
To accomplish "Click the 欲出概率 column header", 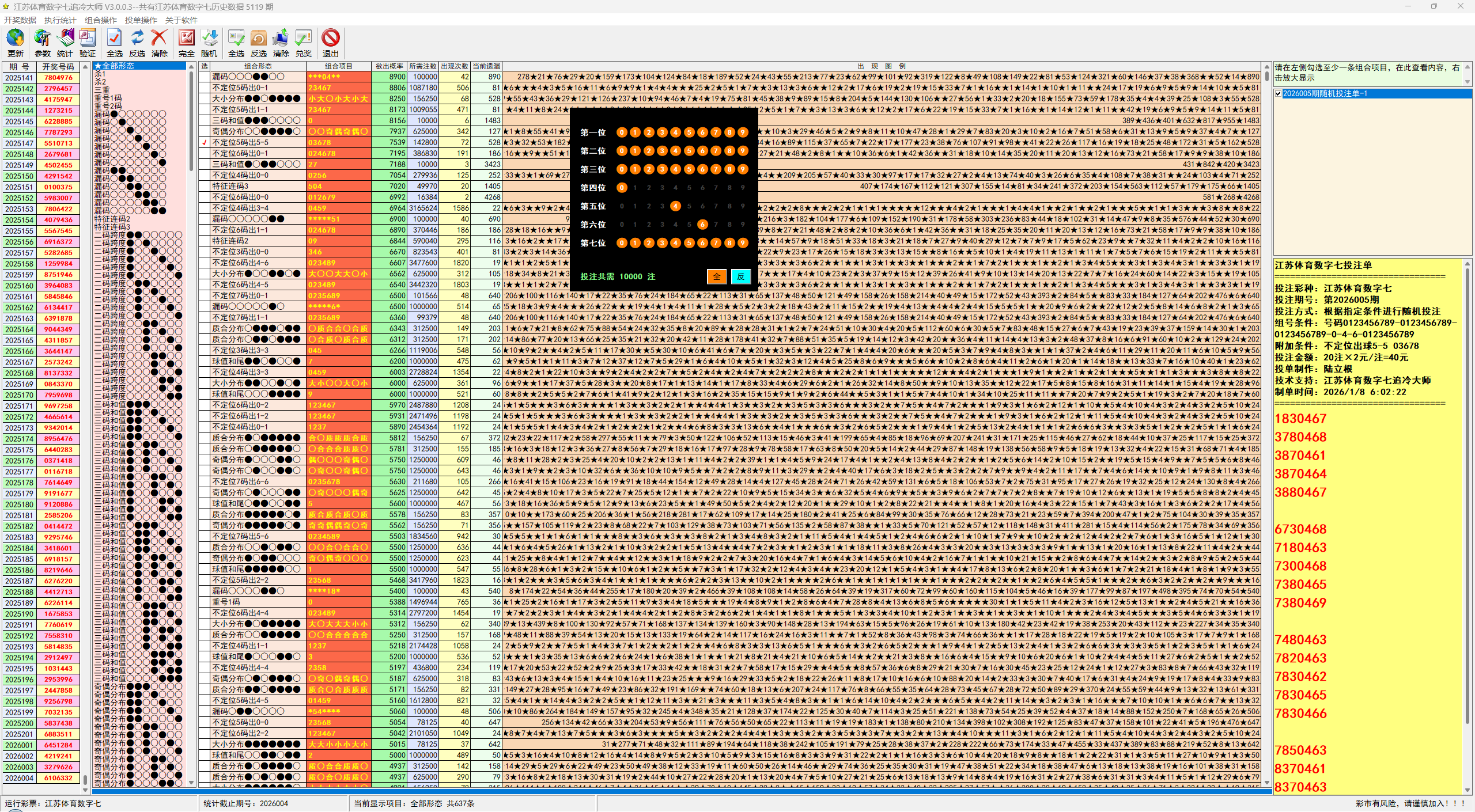I will click(x=389, y=66).
